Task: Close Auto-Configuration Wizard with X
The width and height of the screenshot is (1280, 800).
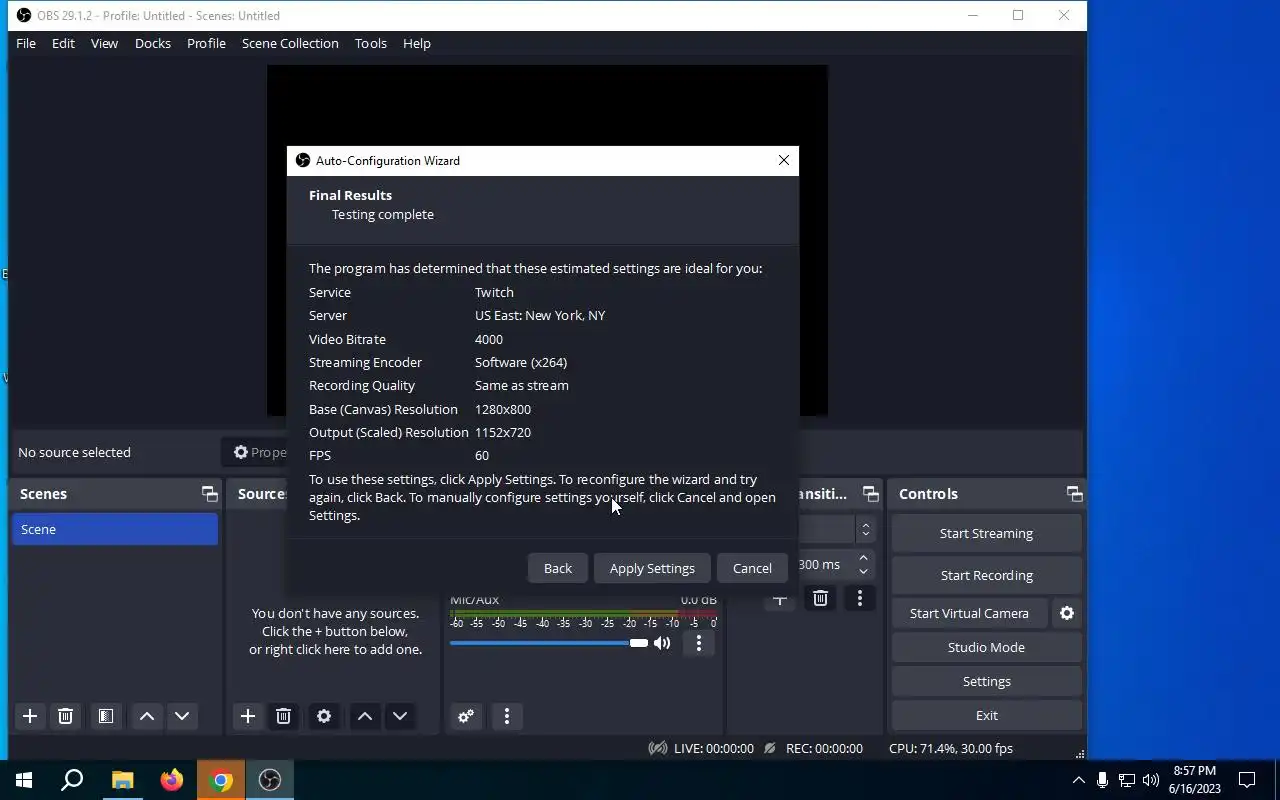Action: (784, 160)
